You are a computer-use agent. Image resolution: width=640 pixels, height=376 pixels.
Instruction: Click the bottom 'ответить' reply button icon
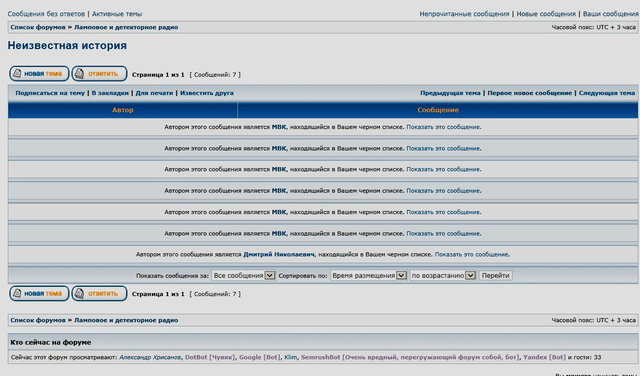tap(79, 293)
